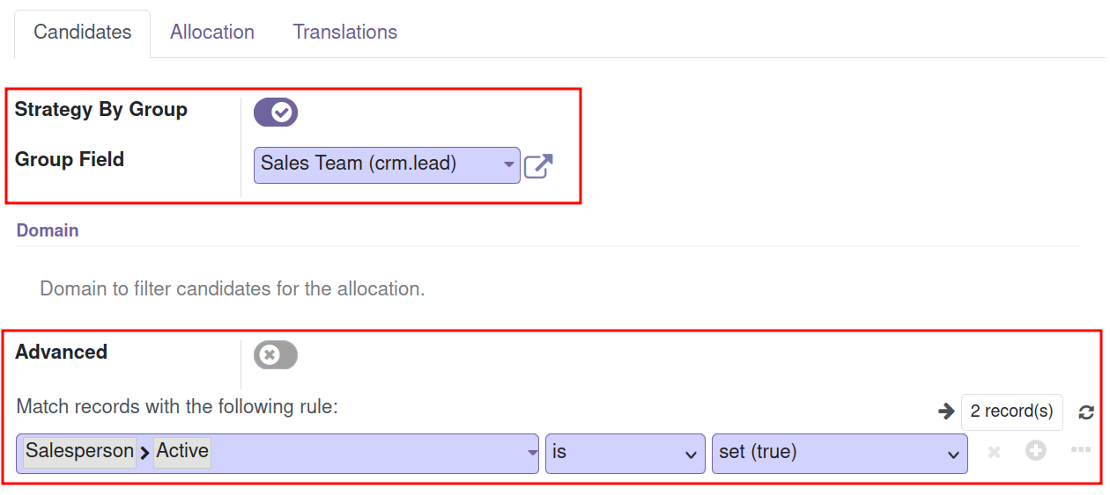The height and width of the screenshot is (495, 1110).
Task: Select the Candidates tab
Action: (83, 33)
